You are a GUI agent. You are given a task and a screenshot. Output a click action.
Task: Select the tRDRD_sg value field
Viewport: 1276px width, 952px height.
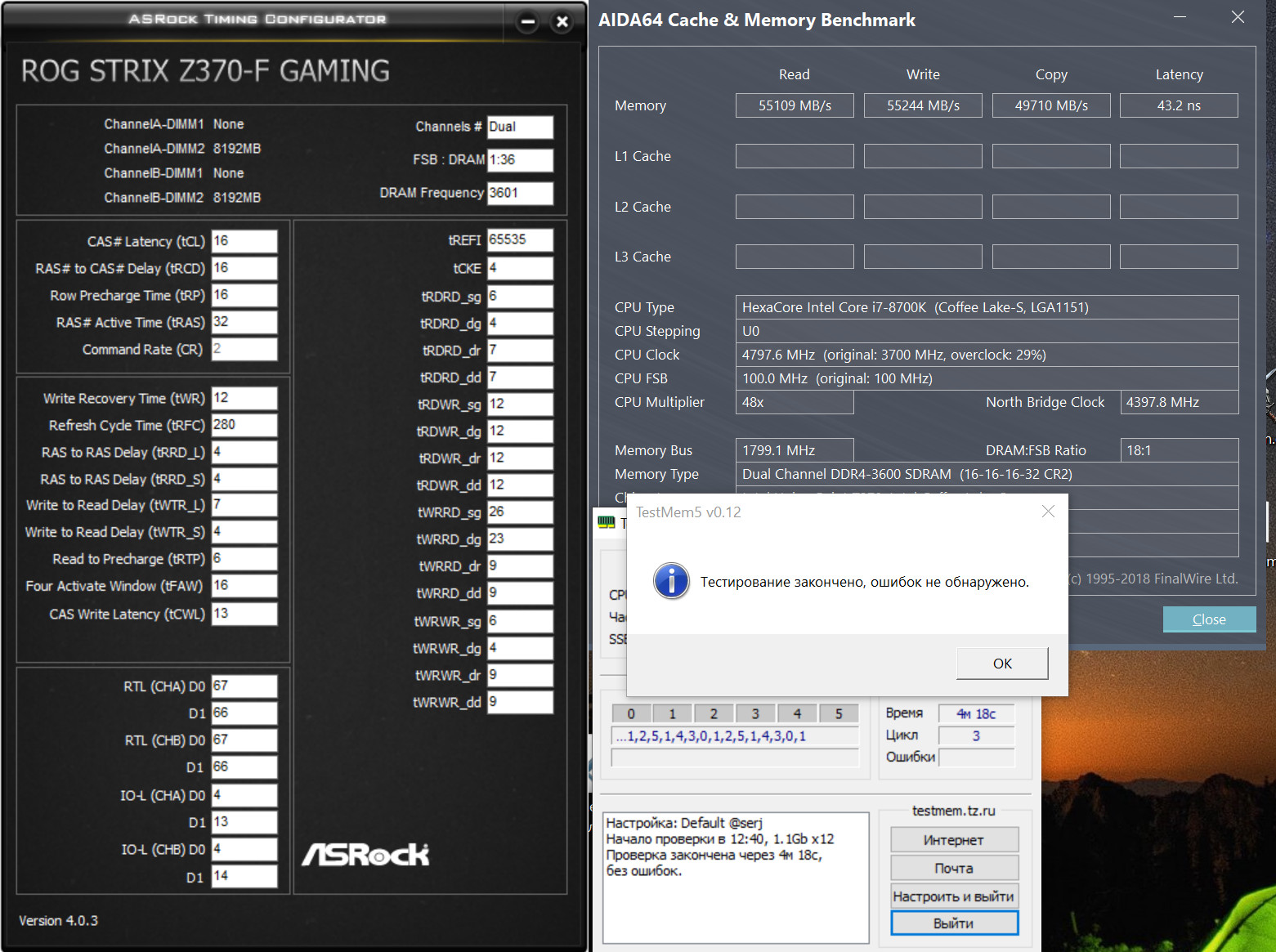pyautogui.click(x=520, y=296)
